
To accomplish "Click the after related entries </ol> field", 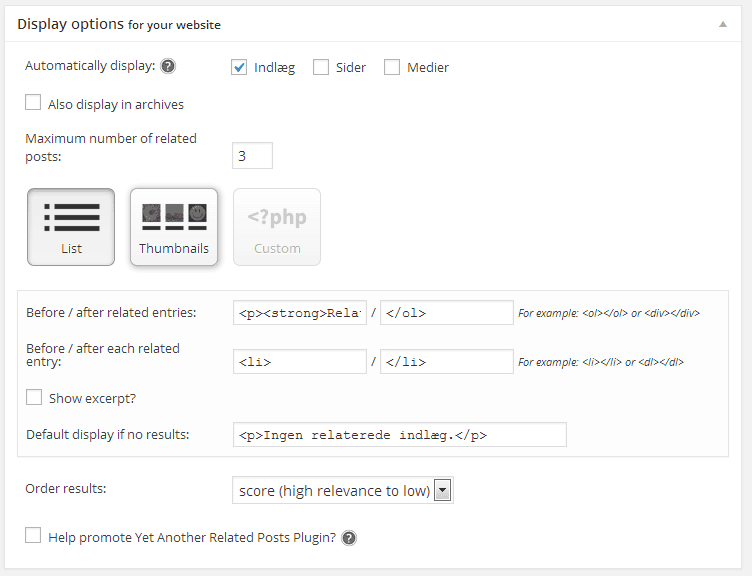I will (x=446, y=313).
